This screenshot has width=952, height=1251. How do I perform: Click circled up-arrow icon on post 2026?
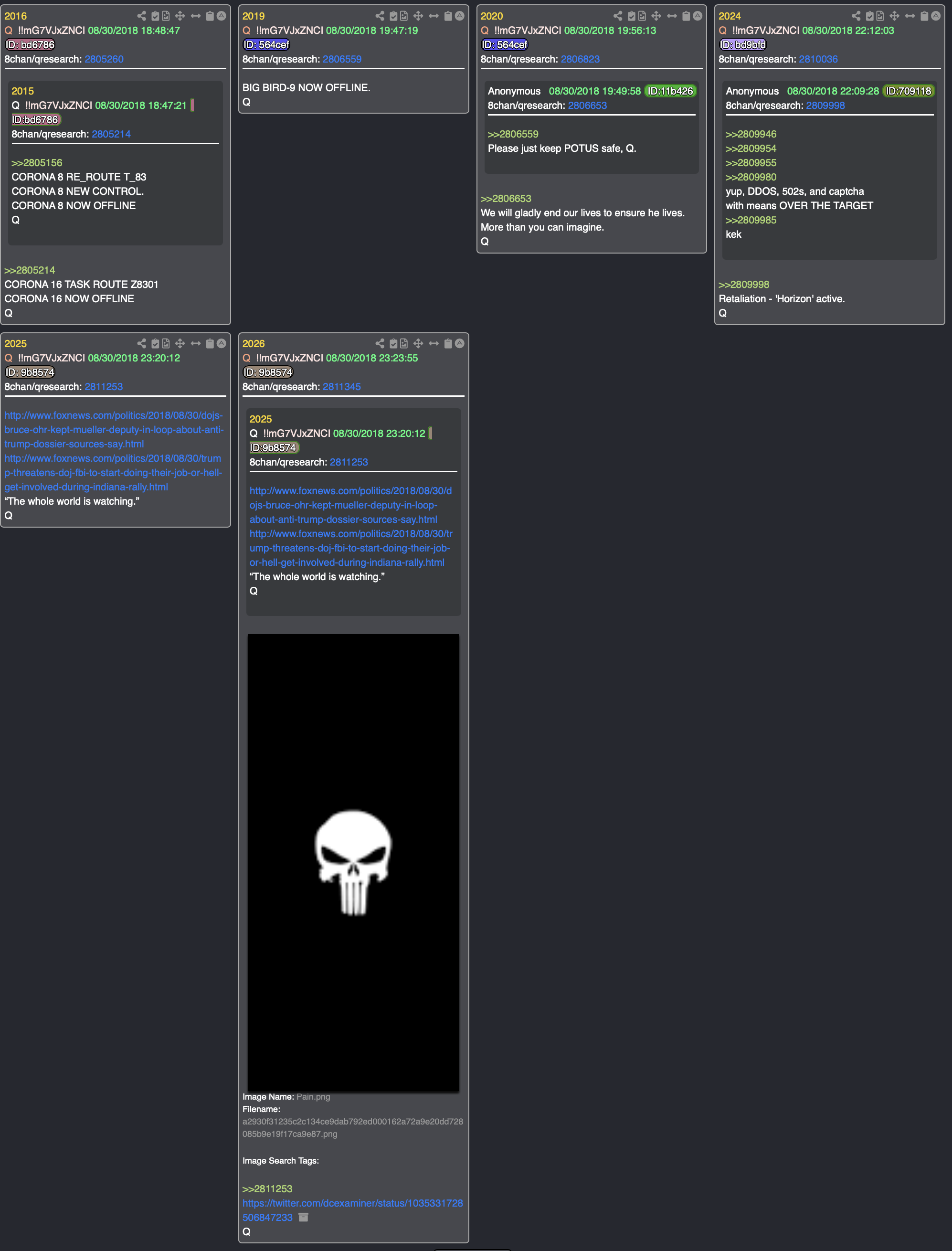tap(460, 343)
